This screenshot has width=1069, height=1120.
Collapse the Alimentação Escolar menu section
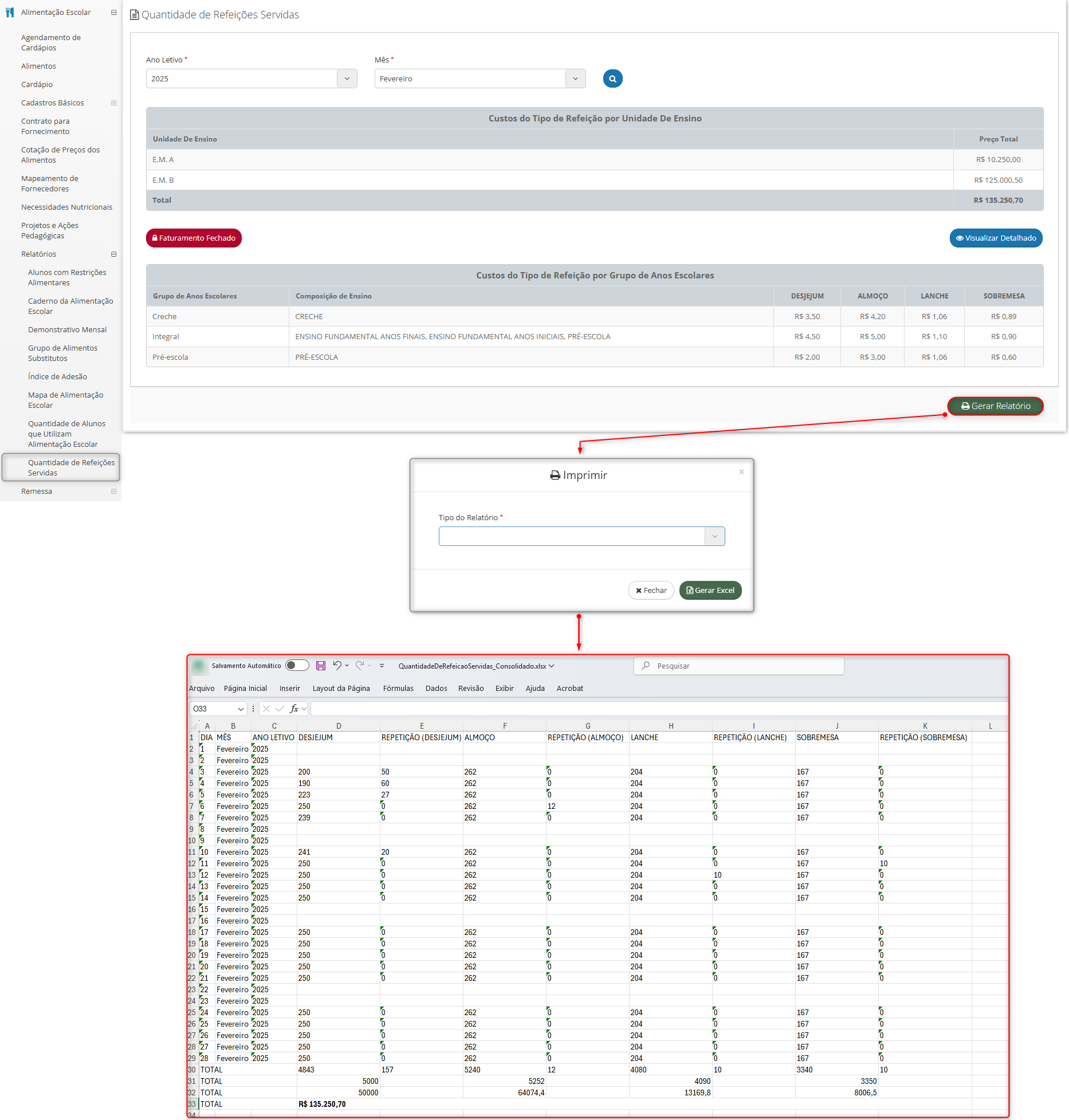(113, 12)
